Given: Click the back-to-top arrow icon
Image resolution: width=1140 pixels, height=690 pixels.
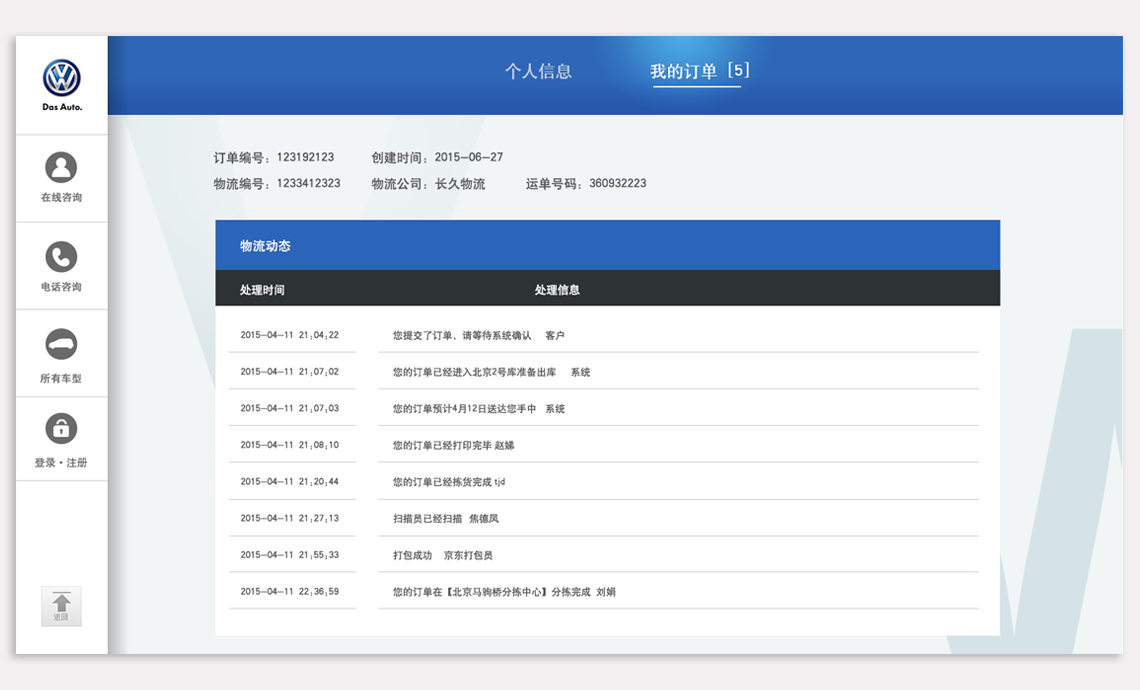Looking at the screenshot, I should (x=61, y=606).
